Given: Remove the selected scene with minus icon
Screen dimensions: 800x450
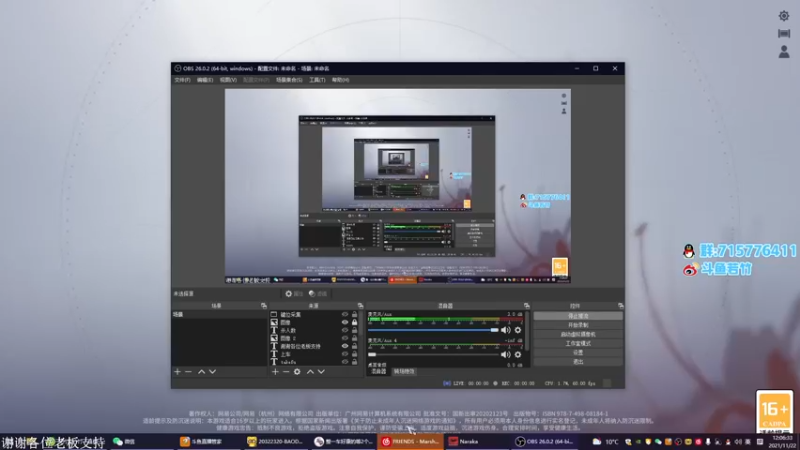Looking at the screenshot, I should point(188,371).
